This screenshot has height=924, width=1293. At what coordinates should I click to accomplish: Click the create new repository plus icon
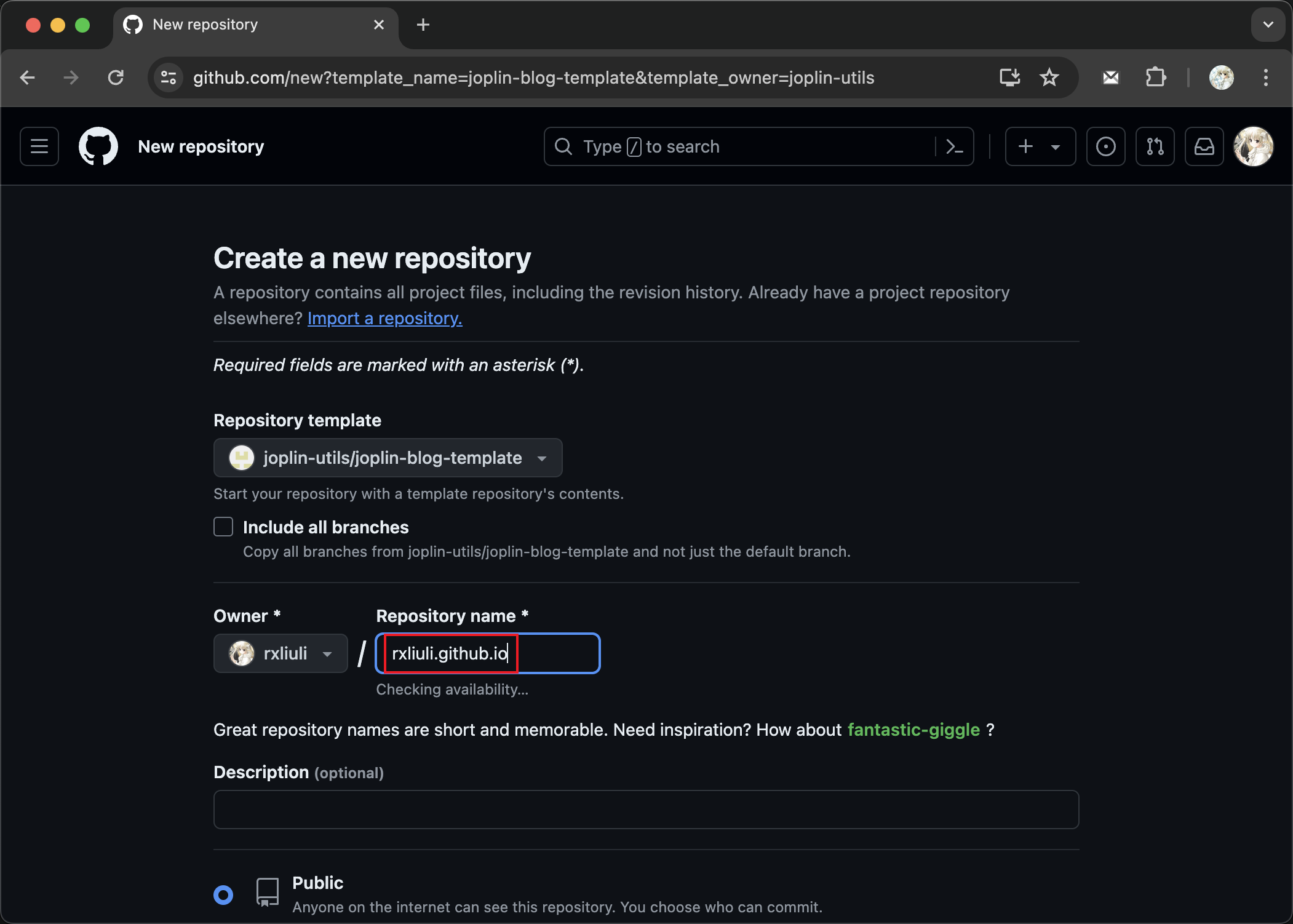pos(1025,146)
